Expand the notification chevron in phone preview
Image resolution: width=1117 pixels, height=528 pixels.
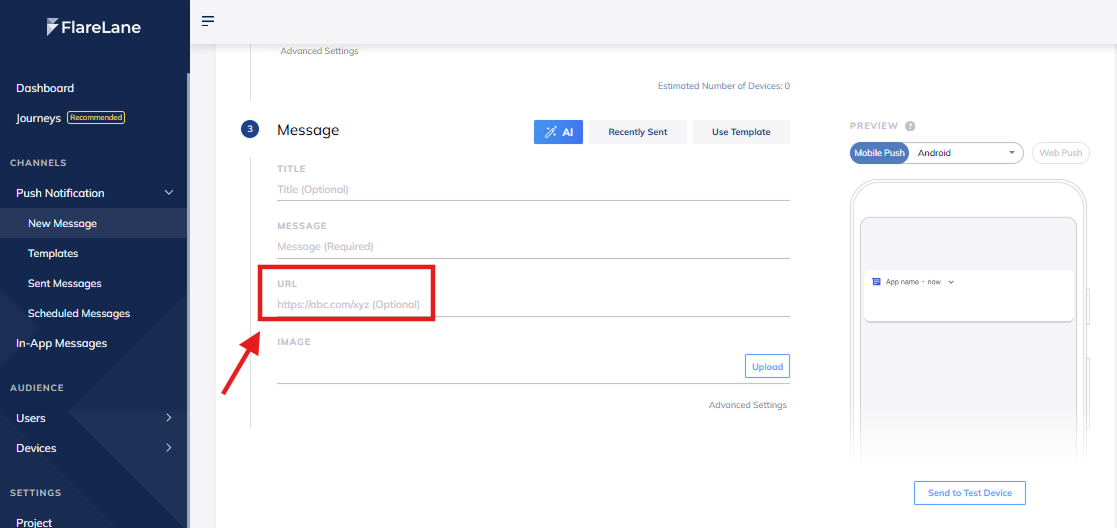[x=951, y=282]
